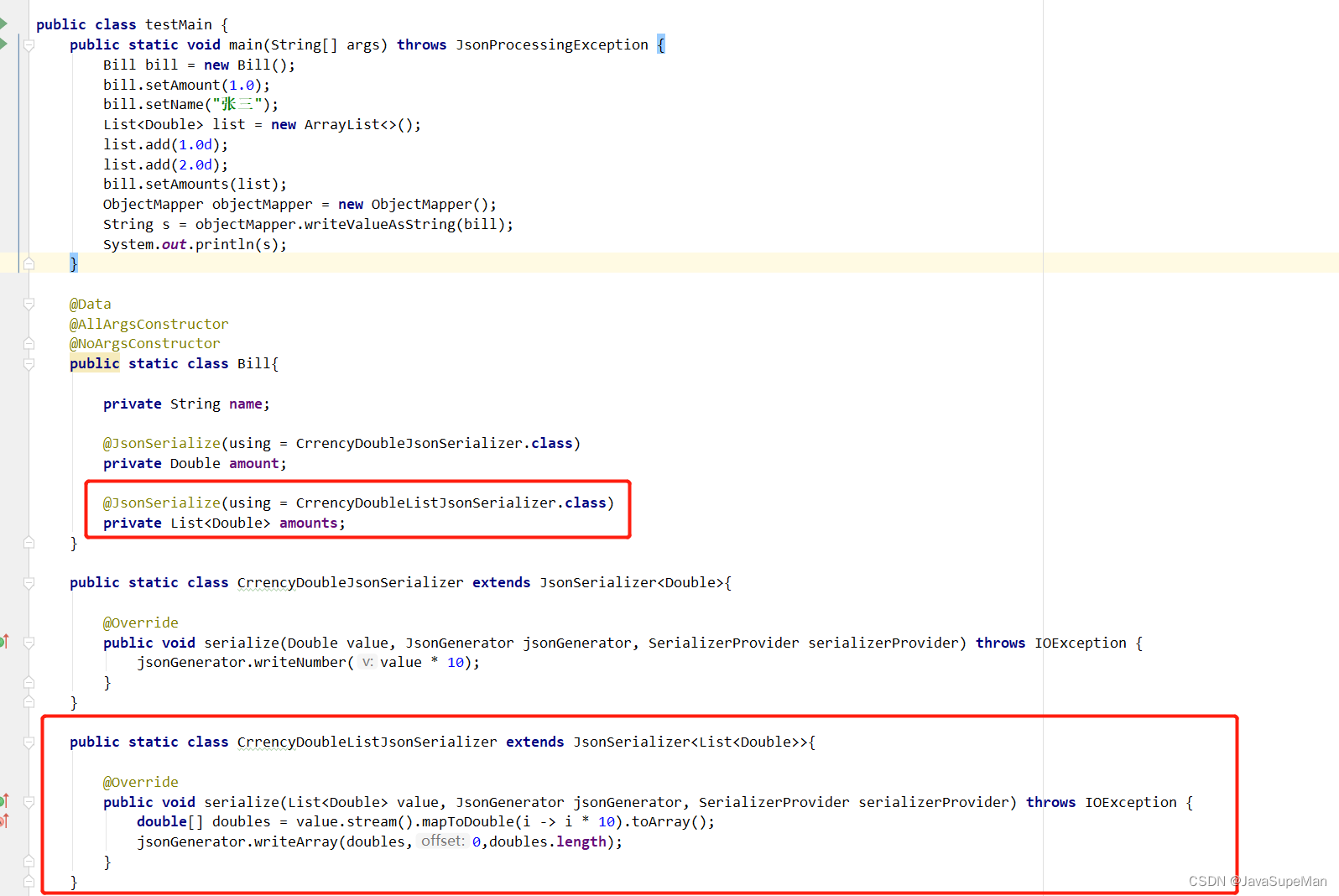
Task: Click the amounts field name
Action: coord(309,523)
